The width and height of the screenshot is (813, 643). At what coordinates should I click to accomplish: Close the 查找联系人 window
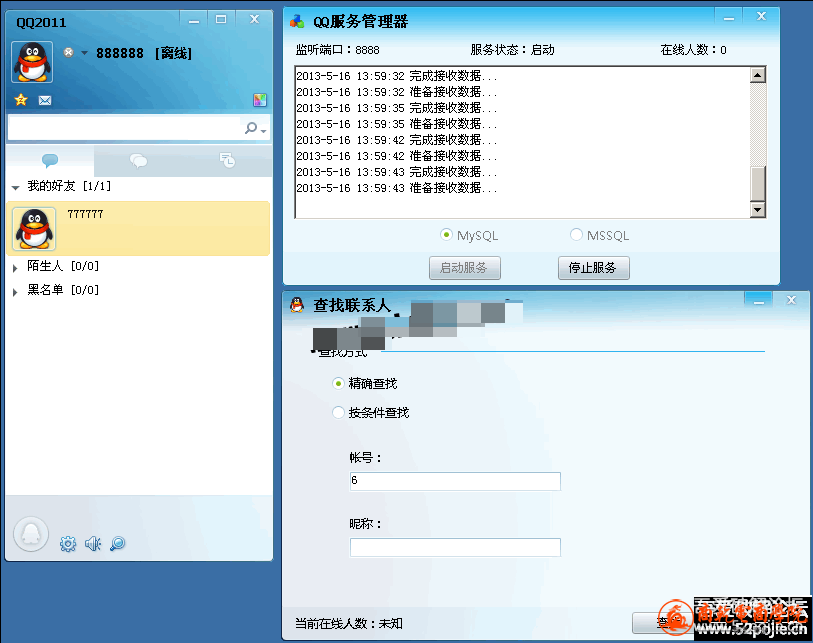(791, 300)
